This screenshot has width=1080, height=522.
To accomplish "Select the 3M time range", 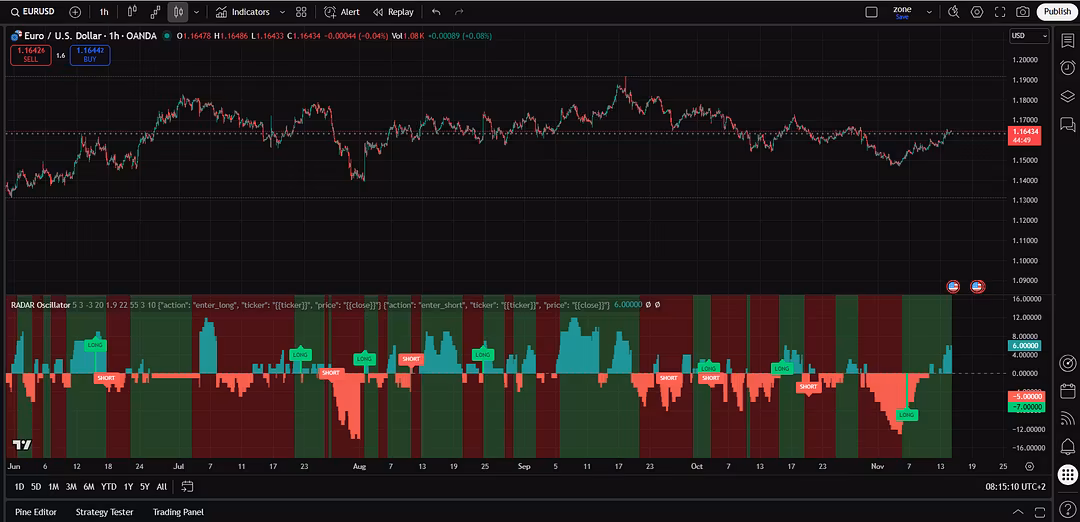I will pos(71,487).
